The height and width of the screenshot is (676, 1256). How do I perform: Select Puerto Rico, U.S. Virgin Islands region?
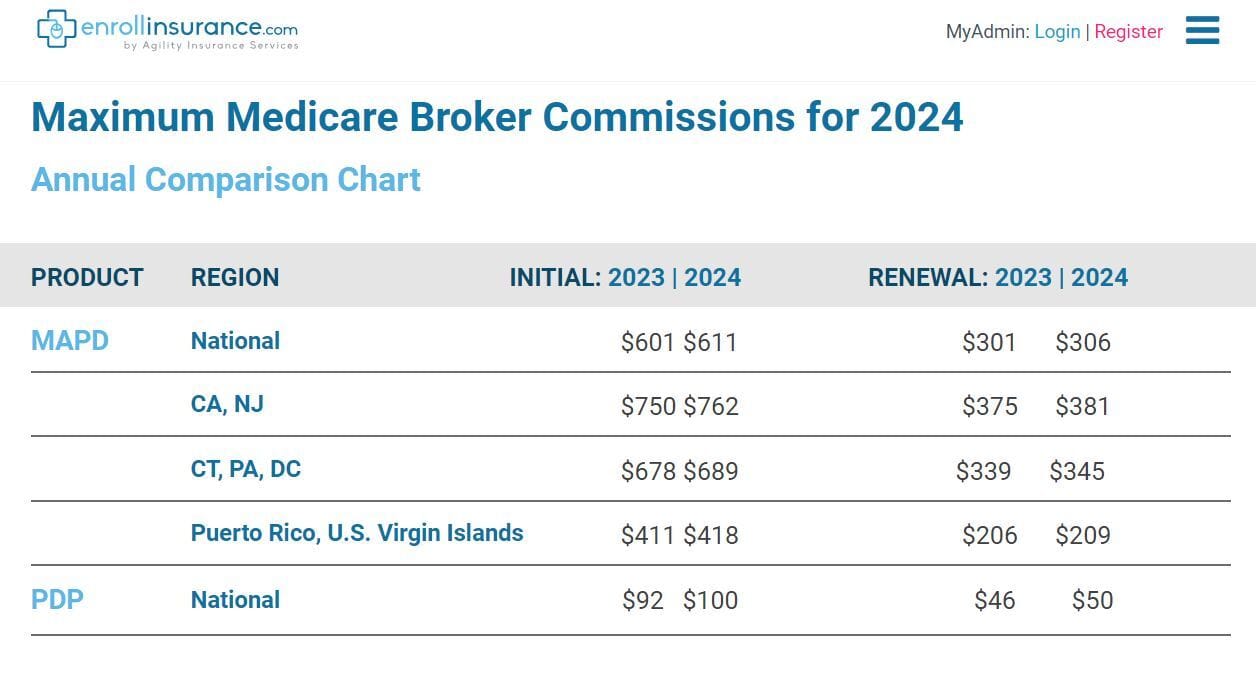click(357, 533)
